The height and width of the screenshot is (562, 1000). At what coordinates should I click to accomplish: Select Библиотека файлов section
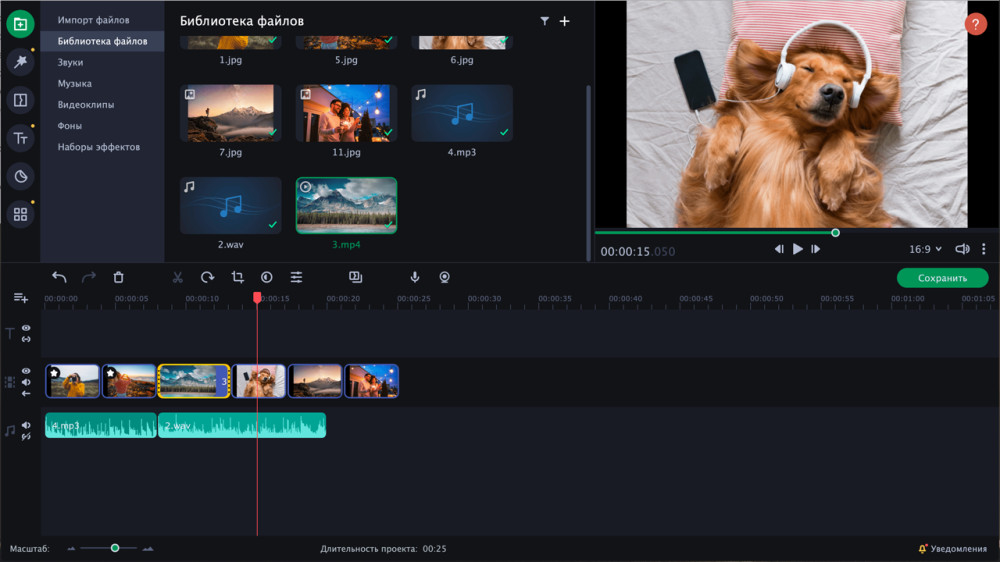click(102, 41)
